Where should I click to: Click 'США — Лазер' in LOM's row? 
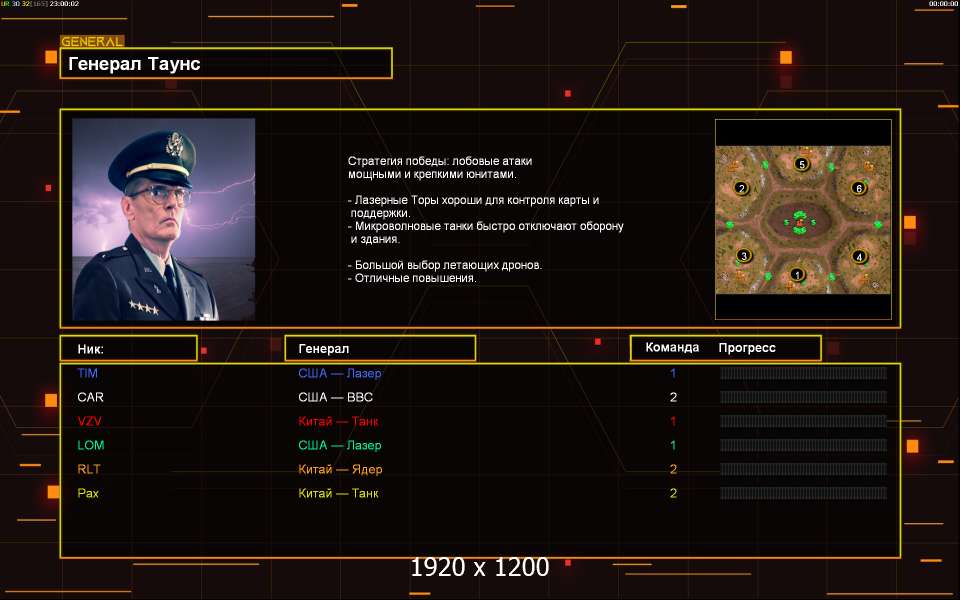click(340, 445)
